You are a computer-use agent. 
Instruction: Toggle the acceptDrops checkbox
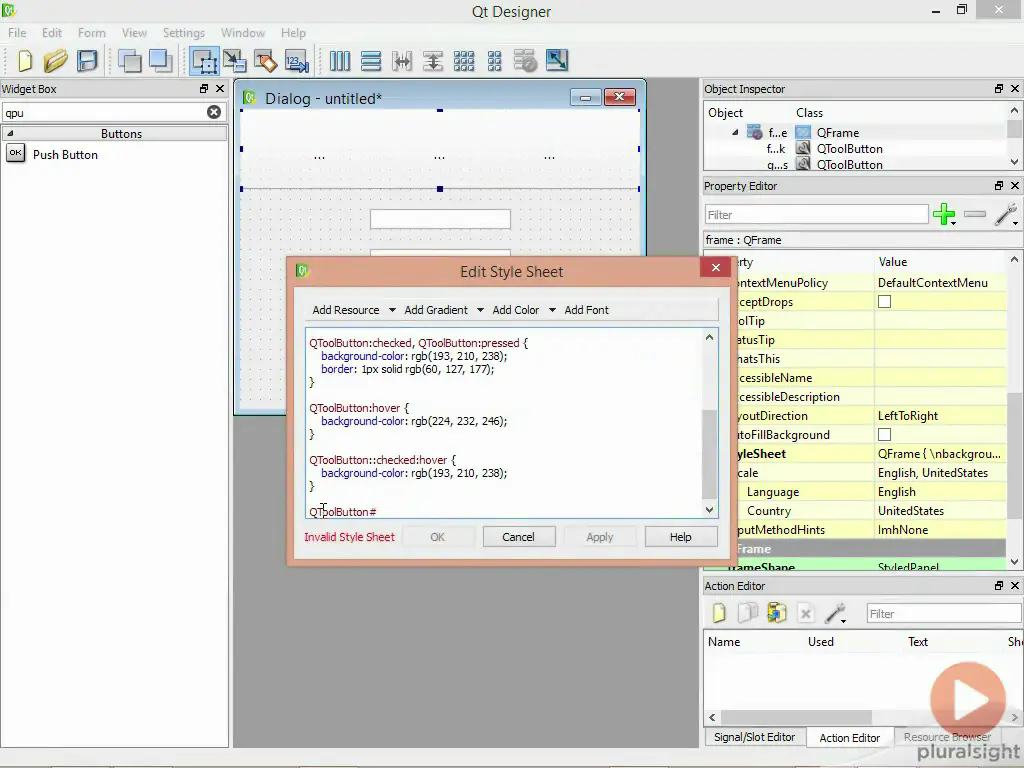click(x=884, y=302)
